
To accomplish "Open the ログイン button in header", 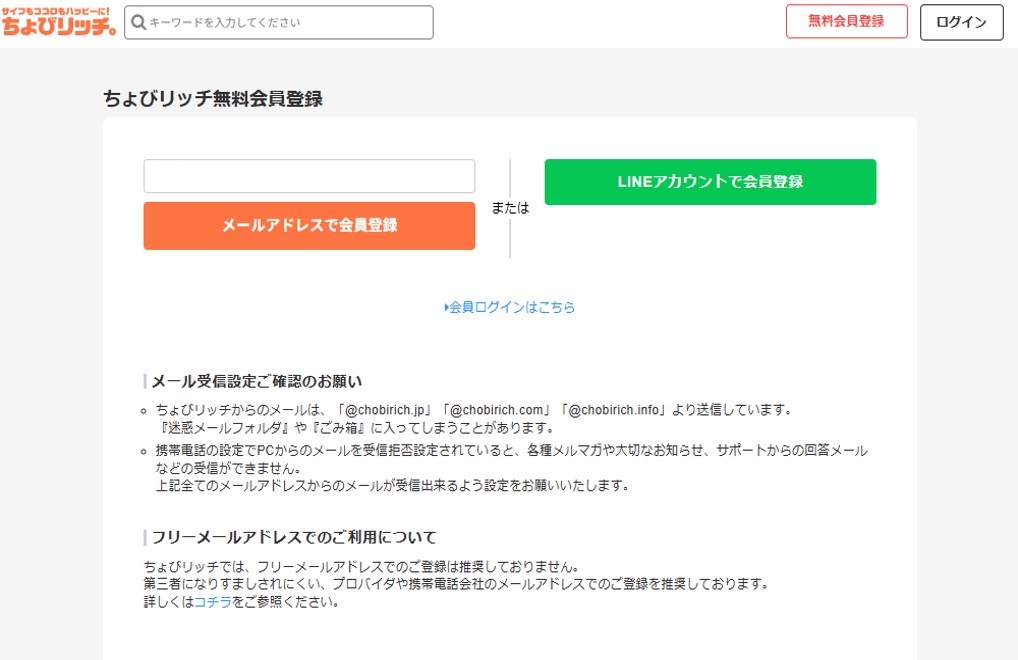I will click(x=961, y=22).
